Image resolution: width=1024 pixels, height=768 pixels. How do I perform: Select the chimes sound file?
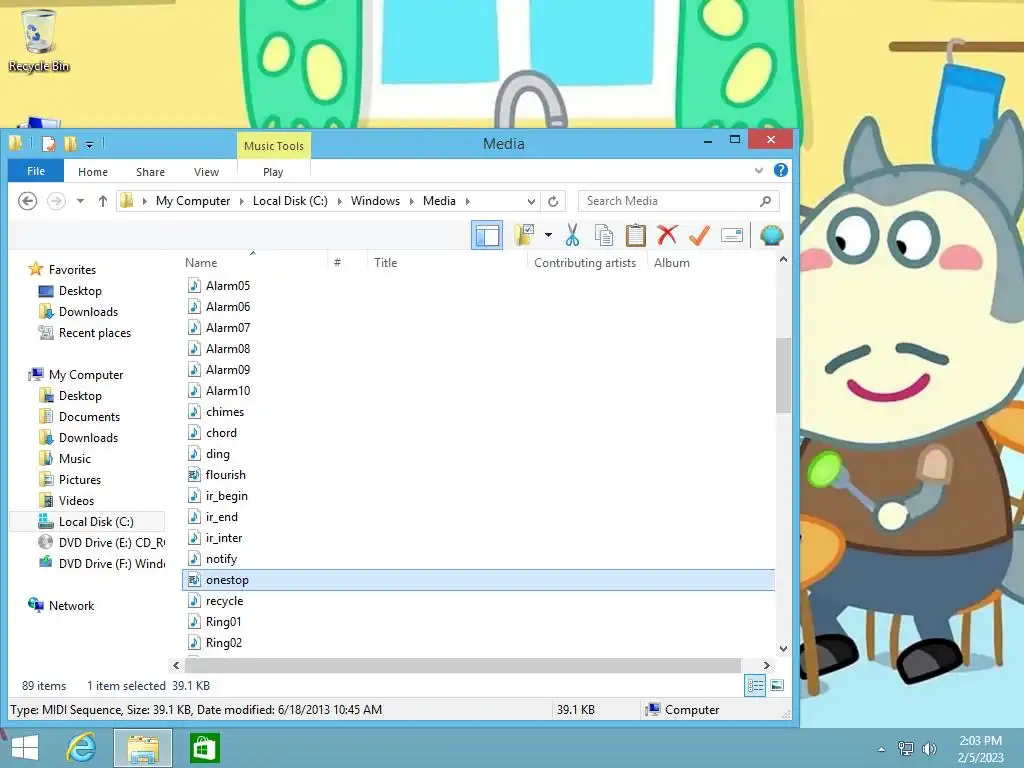225,412
